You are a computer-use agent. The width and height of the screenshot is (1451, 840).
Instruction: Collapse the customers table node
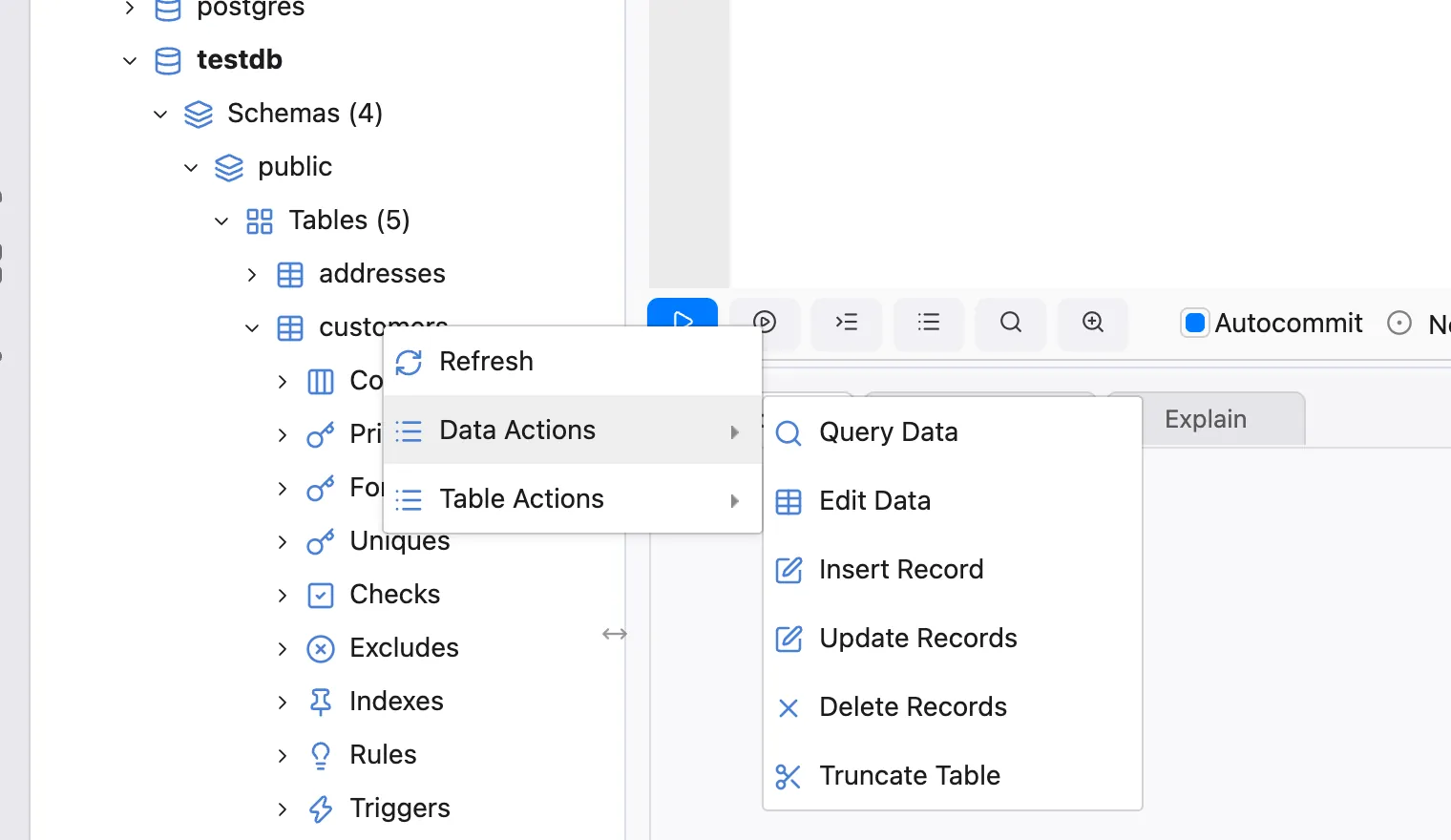252,328
